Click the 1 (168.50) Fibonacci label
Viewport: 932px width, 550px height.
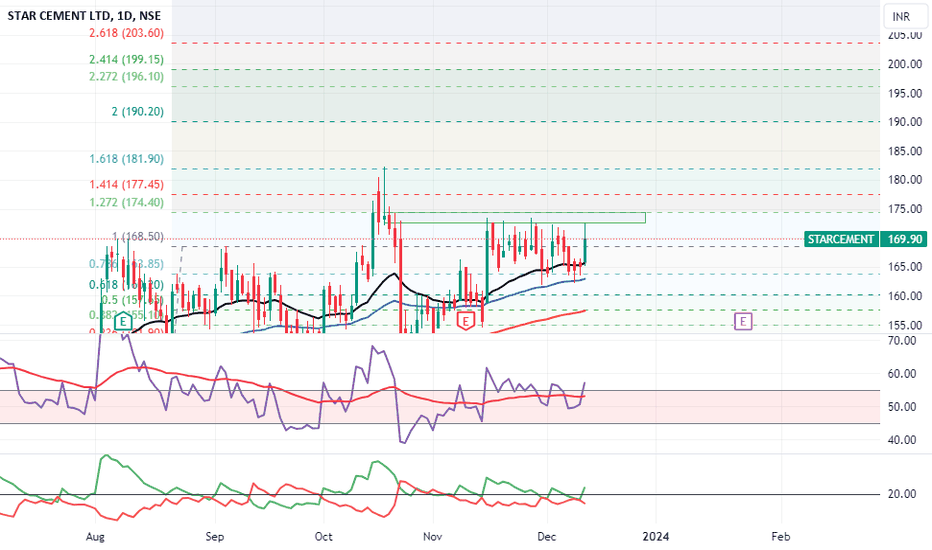[138, 237]
